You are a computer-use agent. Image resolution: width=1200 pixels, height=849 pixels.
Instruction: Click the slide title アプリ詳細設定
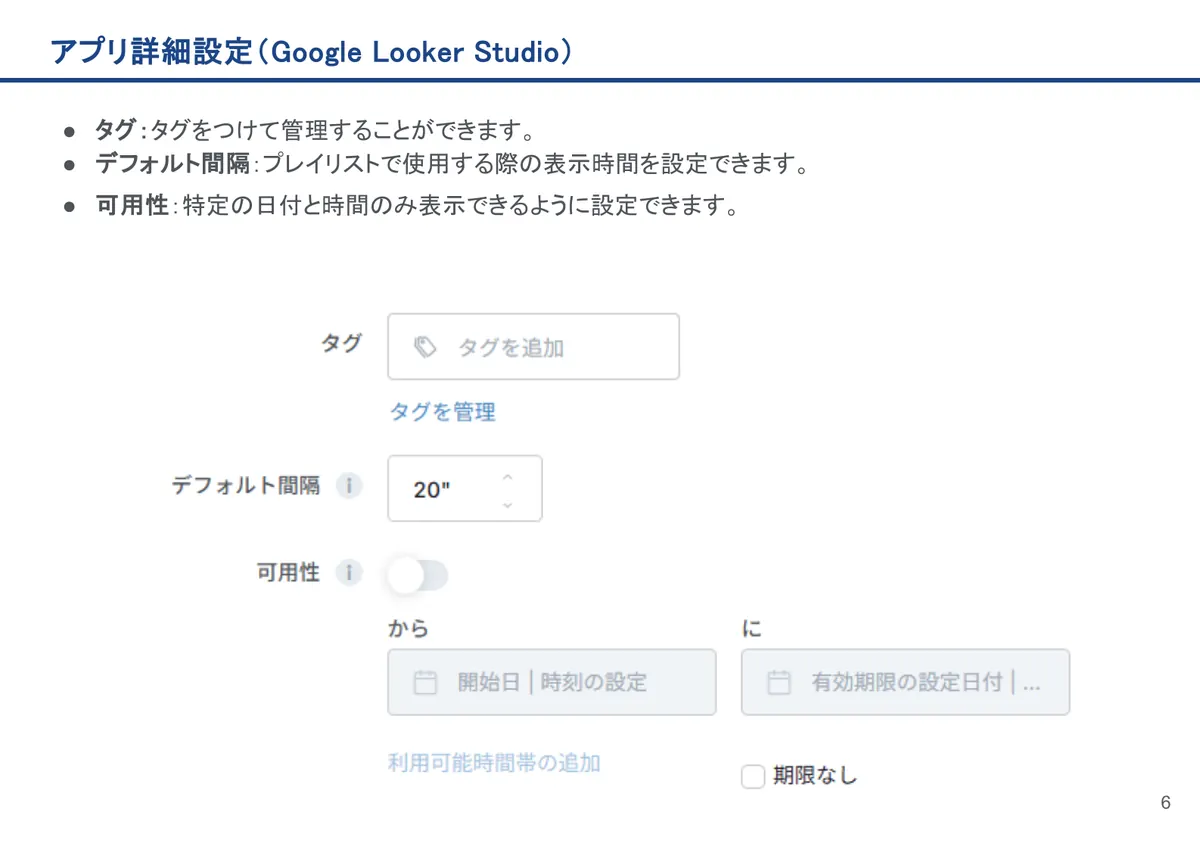pos(310,52)
